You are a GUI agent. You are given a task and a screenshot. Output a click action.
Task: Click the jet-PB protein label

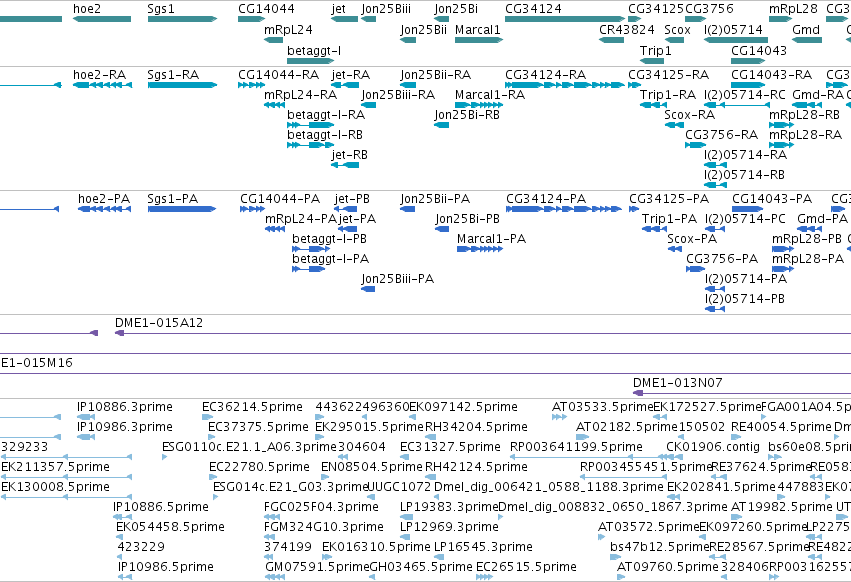(352, 199)
